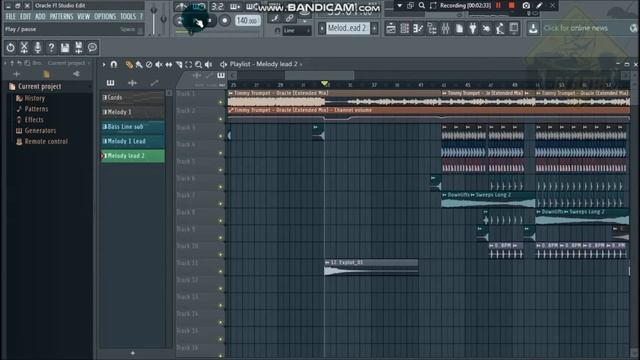Click for online news link
The image size is (640, 360).
point(576,28)
